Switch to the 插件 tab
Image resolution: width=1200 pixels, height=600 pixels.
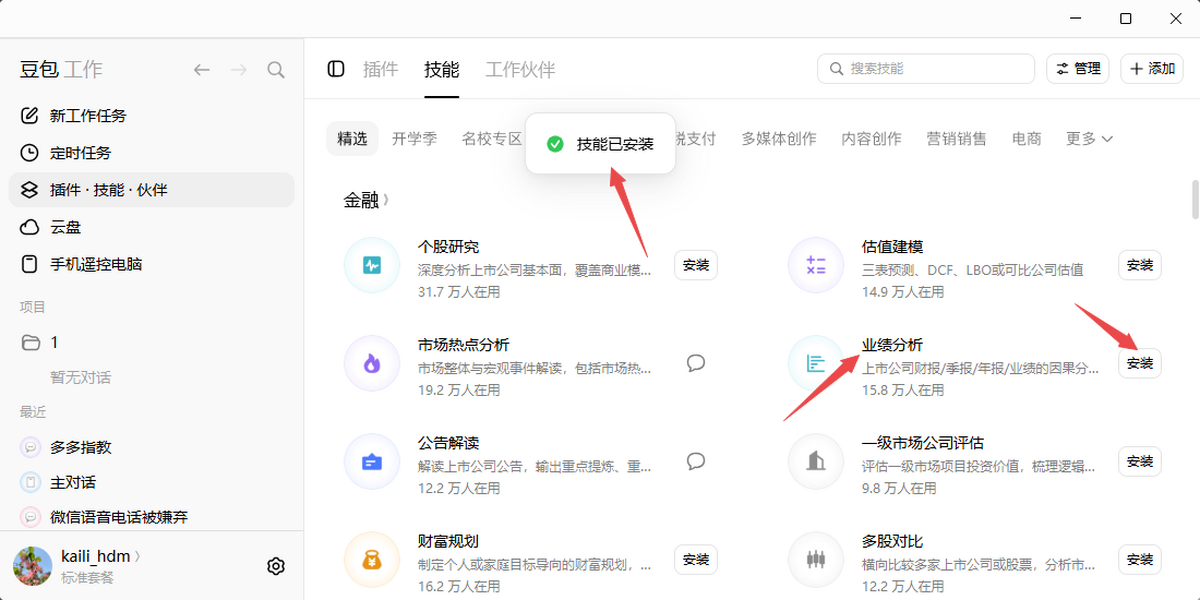[380, 69]
